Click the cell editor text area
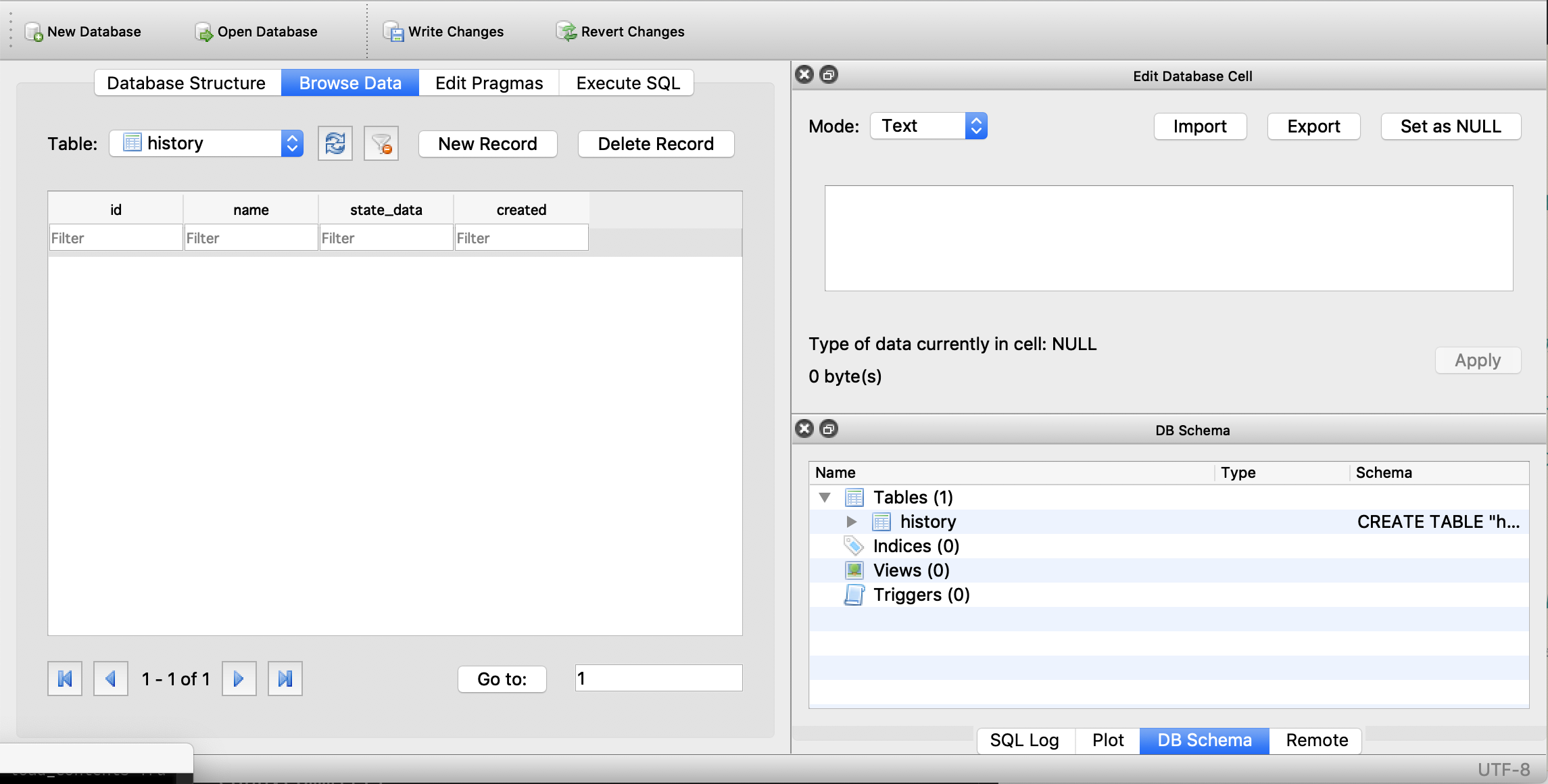 point(1169,238)
